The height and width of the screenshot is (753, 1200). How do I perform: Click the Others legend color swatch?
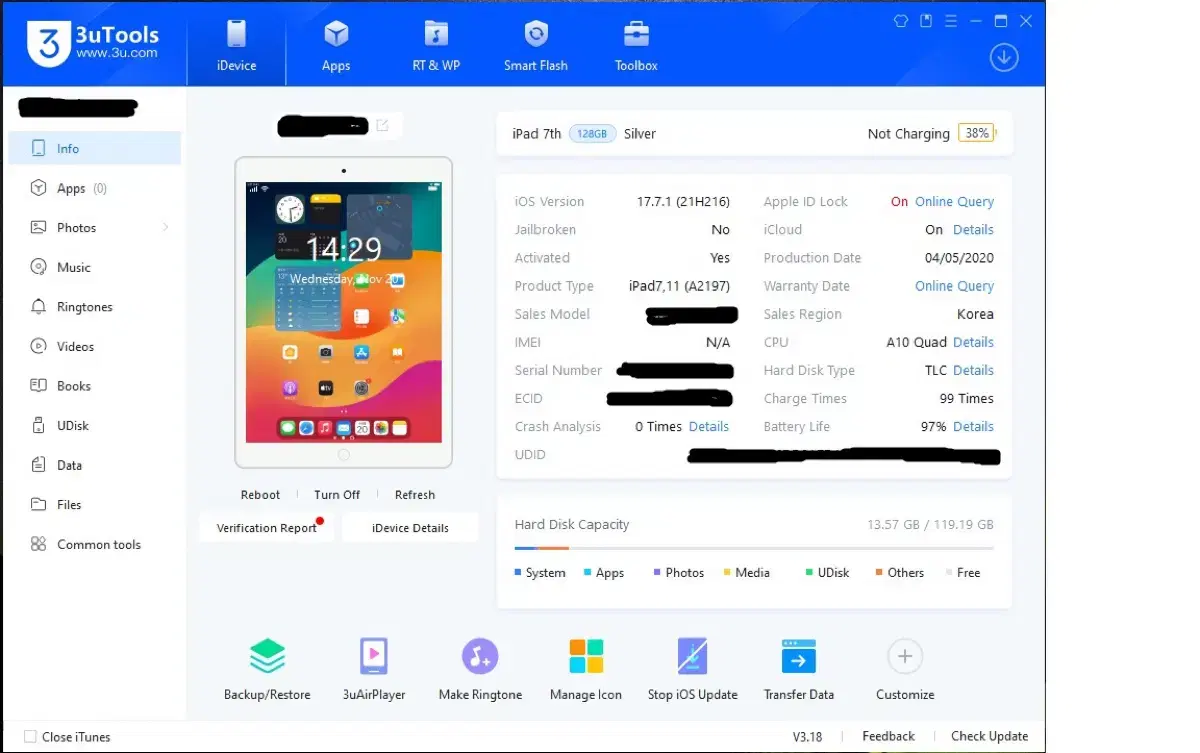click(x=879, y=572)
